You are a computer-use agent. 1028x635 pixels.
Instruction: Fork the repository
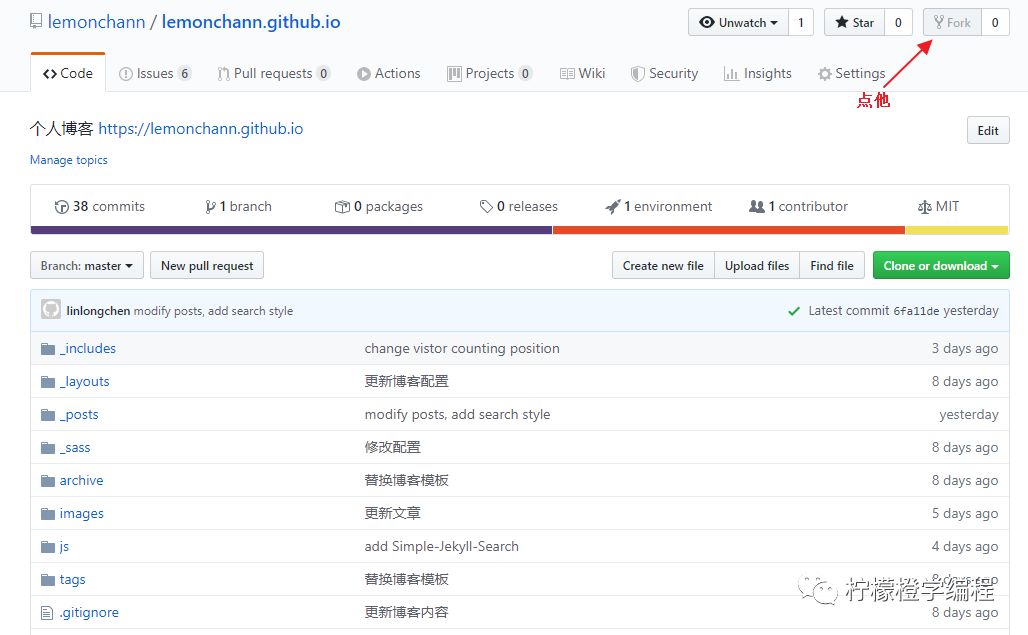[x=952, y=22]
